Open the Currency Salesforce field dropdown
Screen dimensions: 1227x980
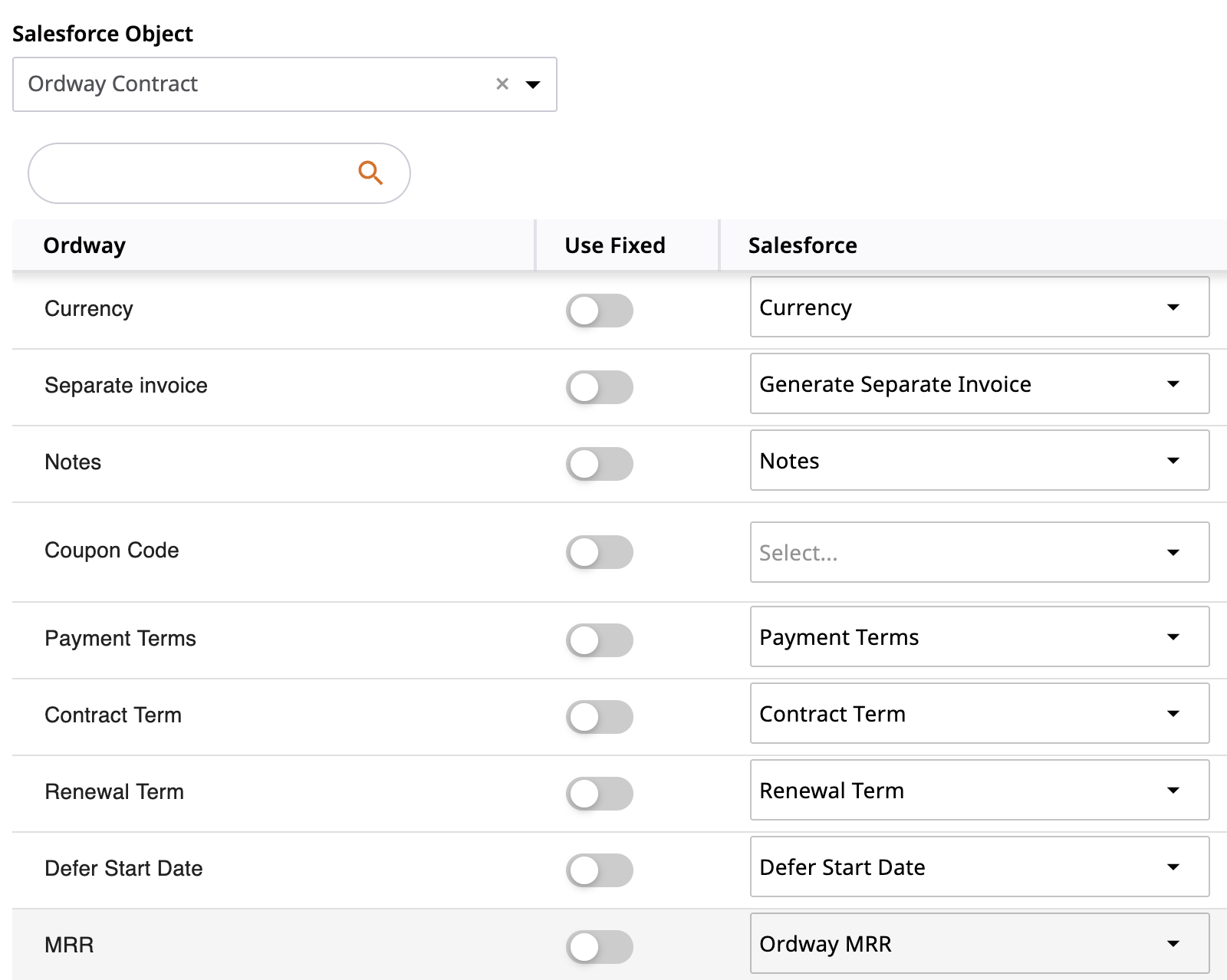(979, 307)
